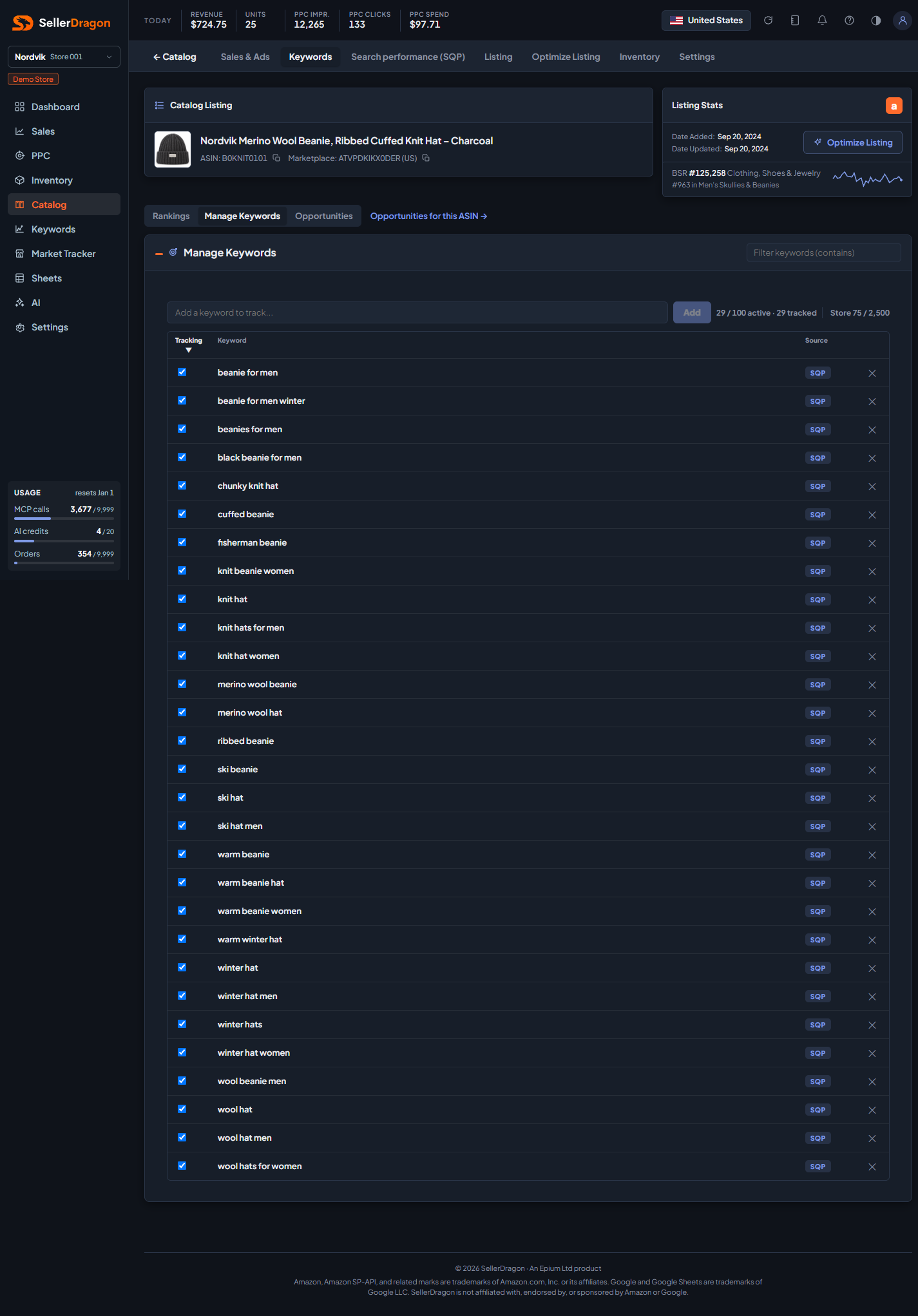Open Market Tracker in sidebar

click(x=64, y=254)
